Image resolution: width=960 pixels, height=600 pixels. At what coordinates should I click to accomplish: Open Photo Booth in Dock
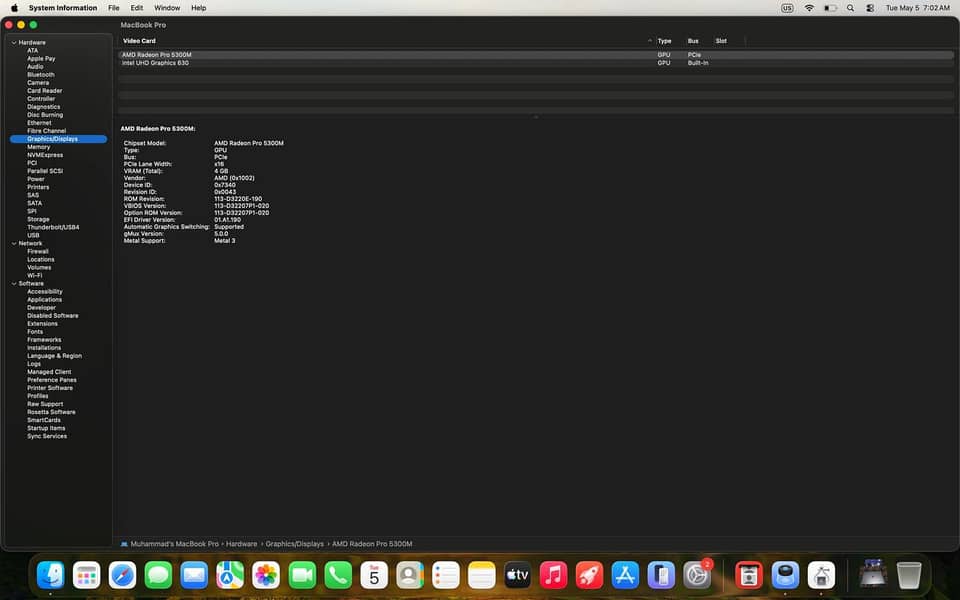(749, 576)
